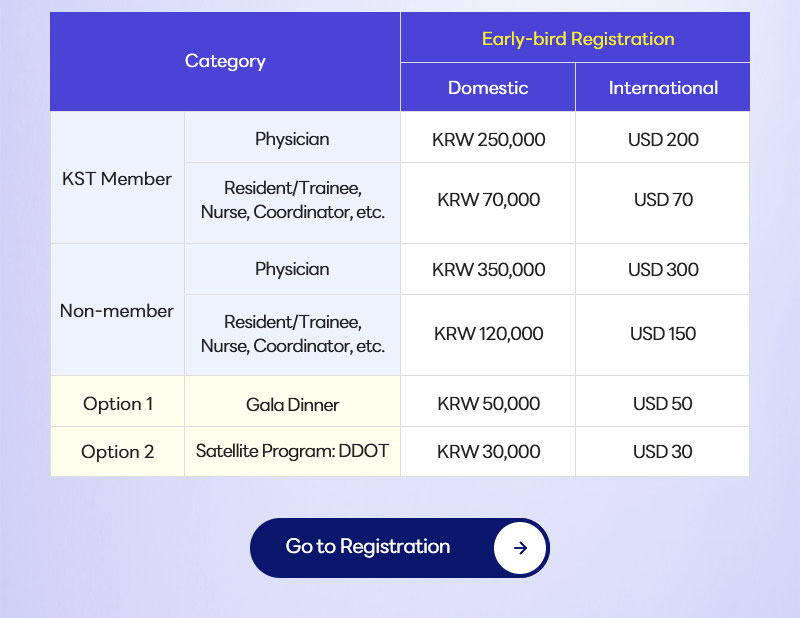
Task: Click the Category column header
Action: [x=225, y=61]
